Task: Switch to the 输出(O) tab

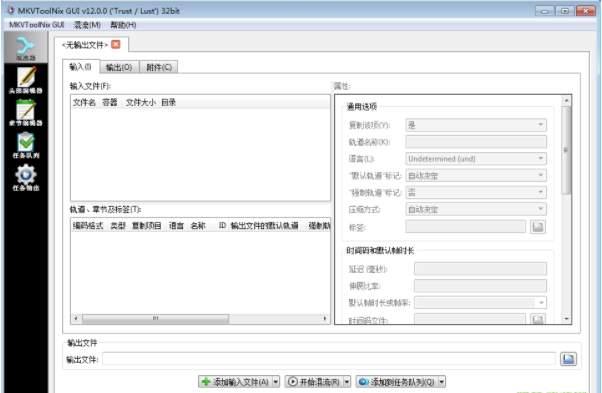Action: [119, 67]
